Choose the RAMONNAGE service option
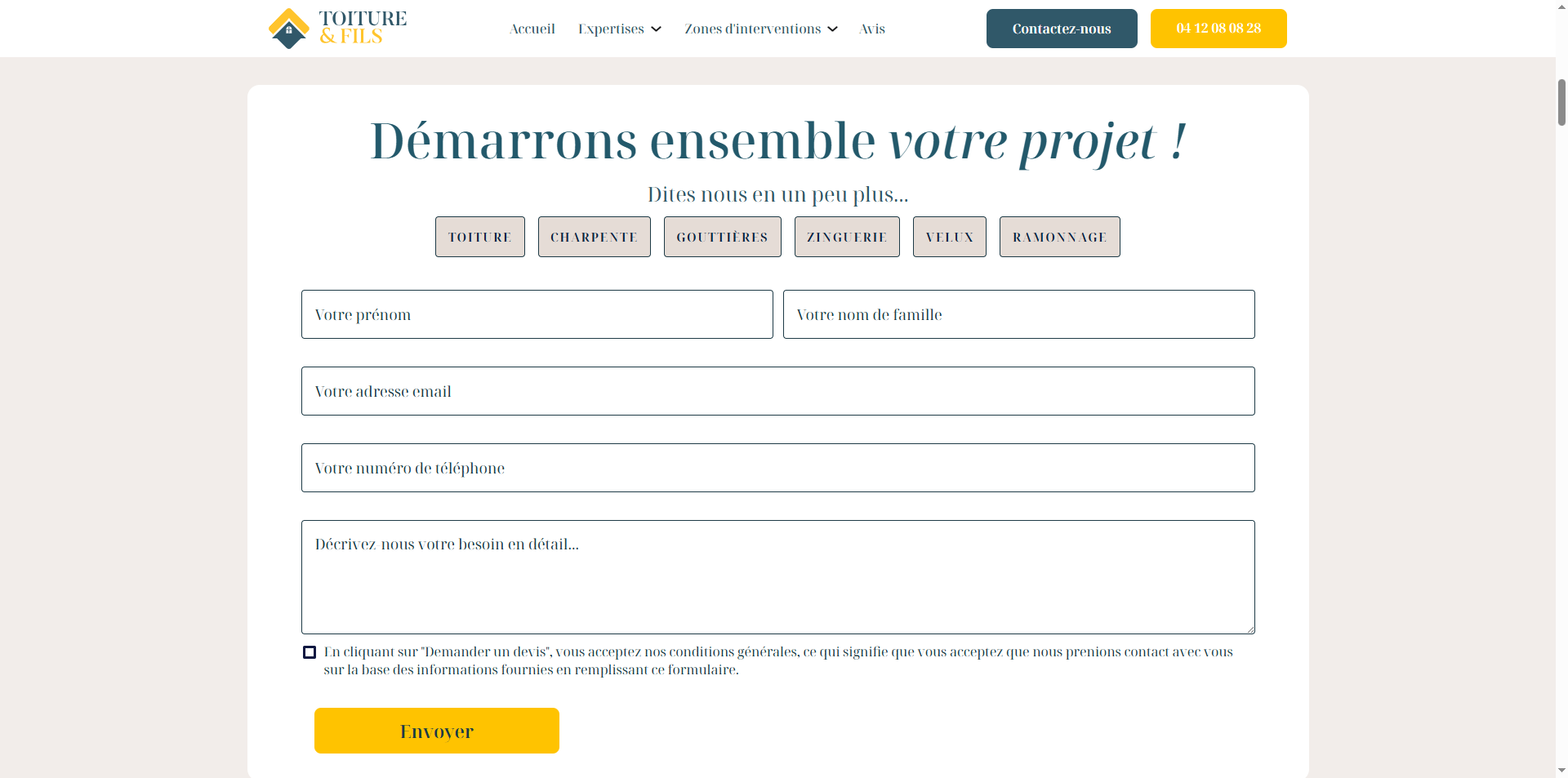The width and height of the screenshot is (1568, 778). point(1059,237)
